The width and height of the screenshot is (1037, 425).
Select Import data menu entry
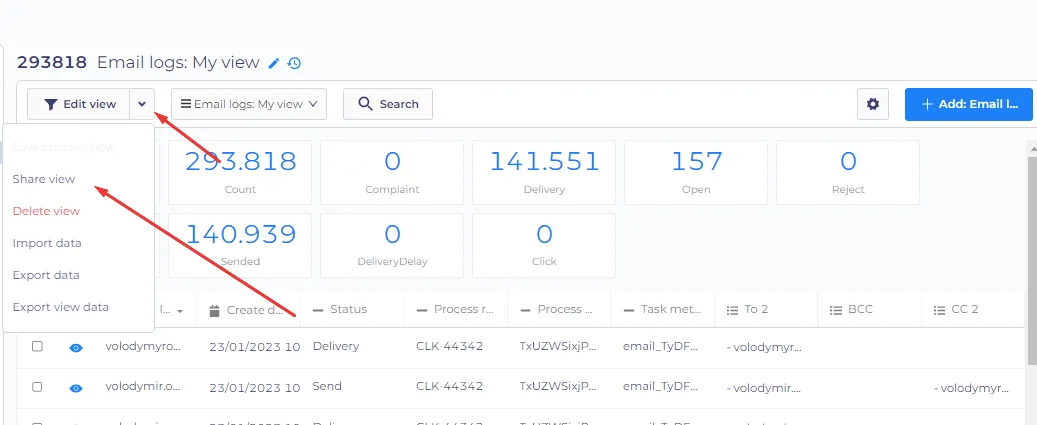click(x=47, y=243)
